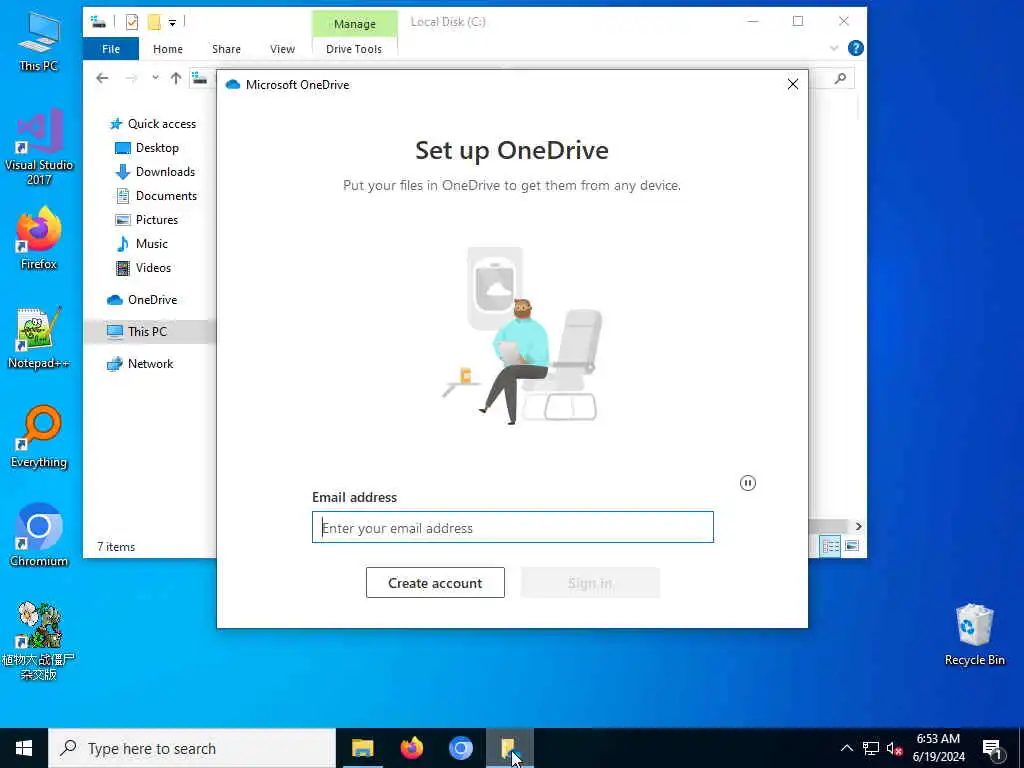This screenshot has width=1024, height=768.
Task: Click the search magnifier in File Explorer
Action: click(840, 78)
